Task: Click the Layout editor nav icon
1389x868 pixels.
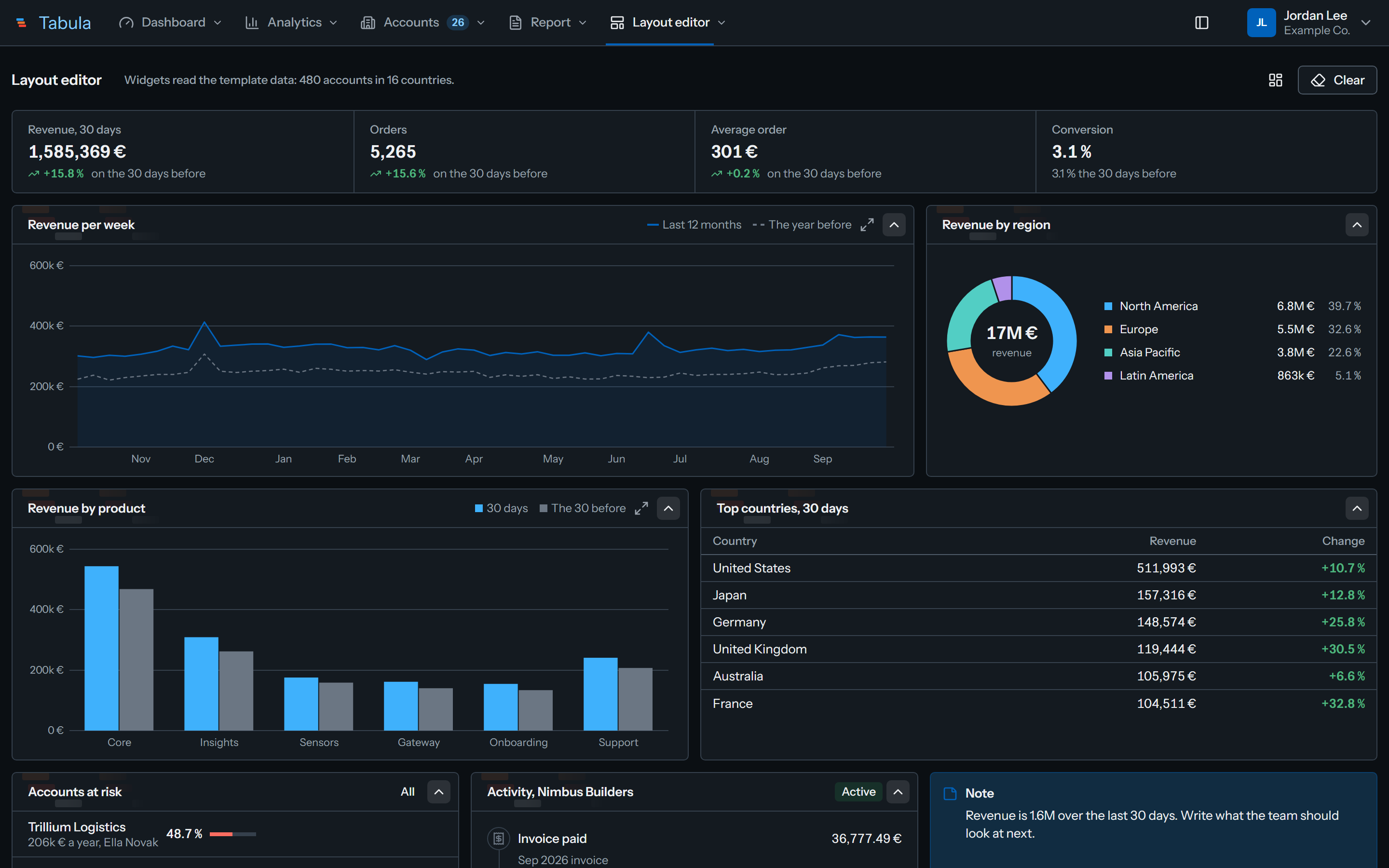Action: [617, 22]
